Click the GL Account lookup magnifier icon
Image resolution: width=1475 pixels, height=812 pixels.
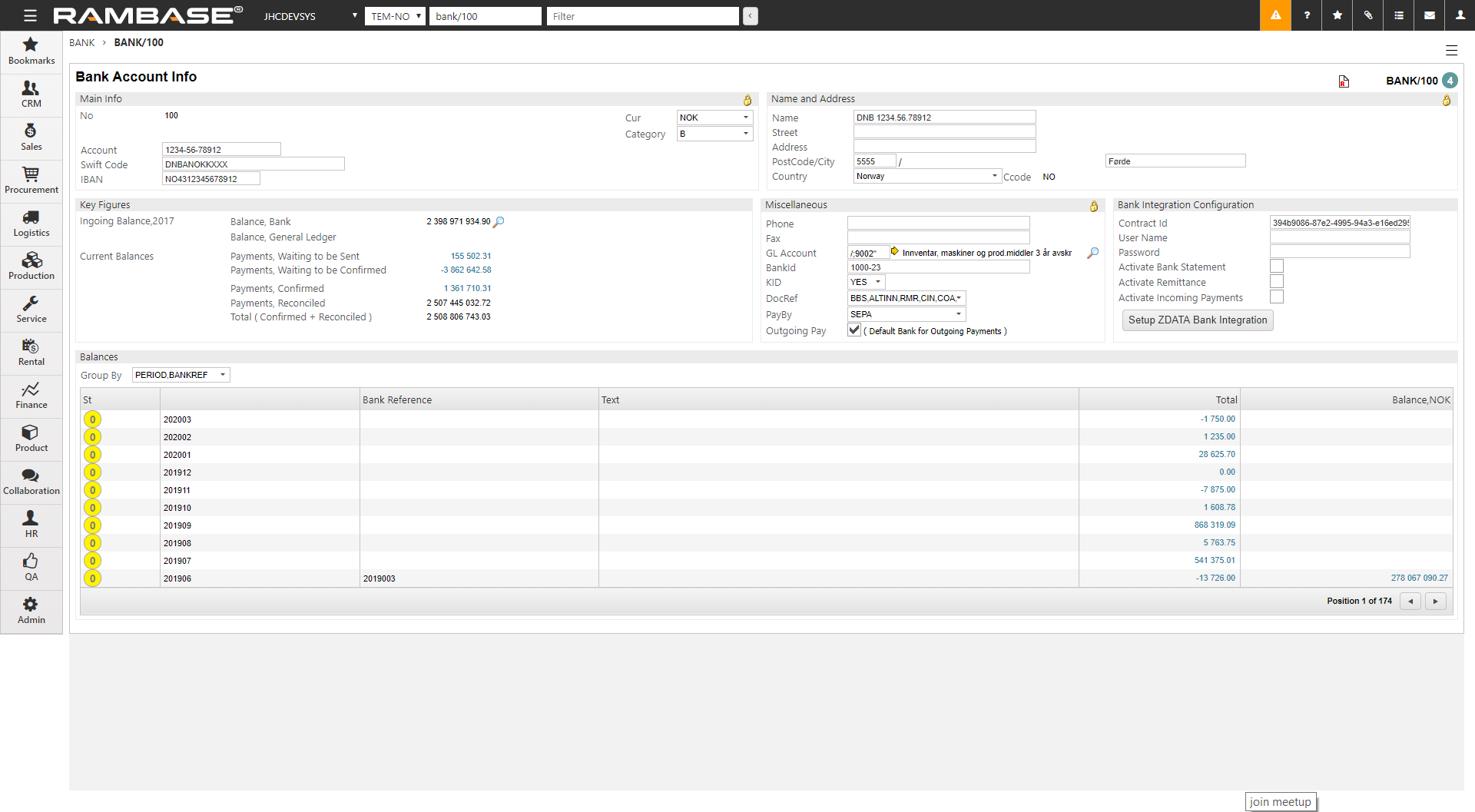1092,253
